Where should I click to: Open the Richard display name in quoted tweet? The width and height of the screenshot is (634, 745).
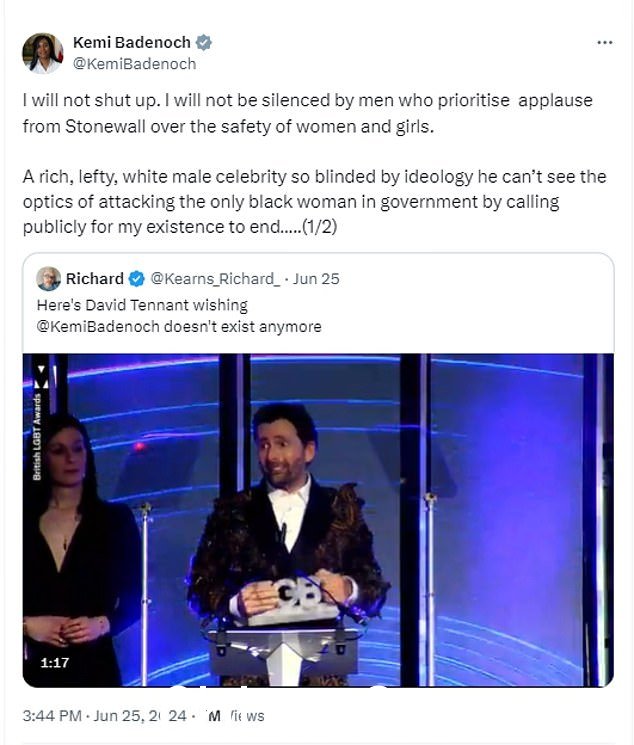coord(95,278)
